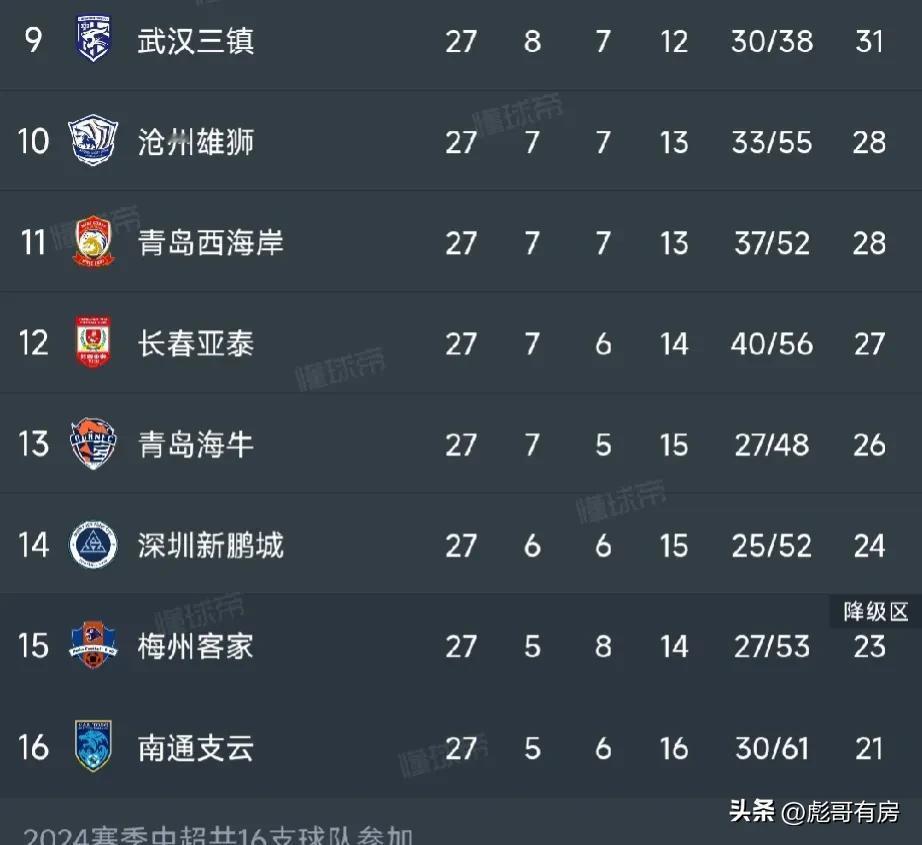
Task: Open the 长春亚泰 team name
Action: click(x=196, y=343)
